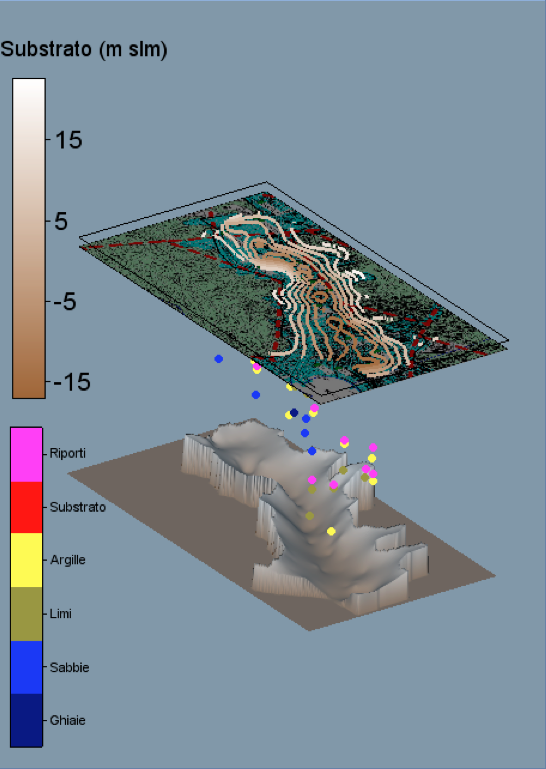Click the Limi legend label
The image size is (546, 769).
pyautogui.click(x=61, y=614)
